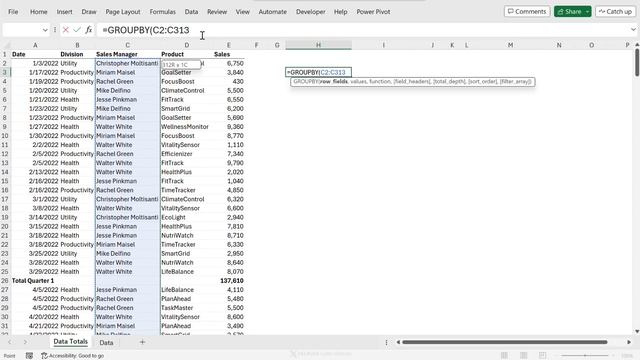Click the green Share button
This screenshot has width=640, height=360.
point(569,11)
